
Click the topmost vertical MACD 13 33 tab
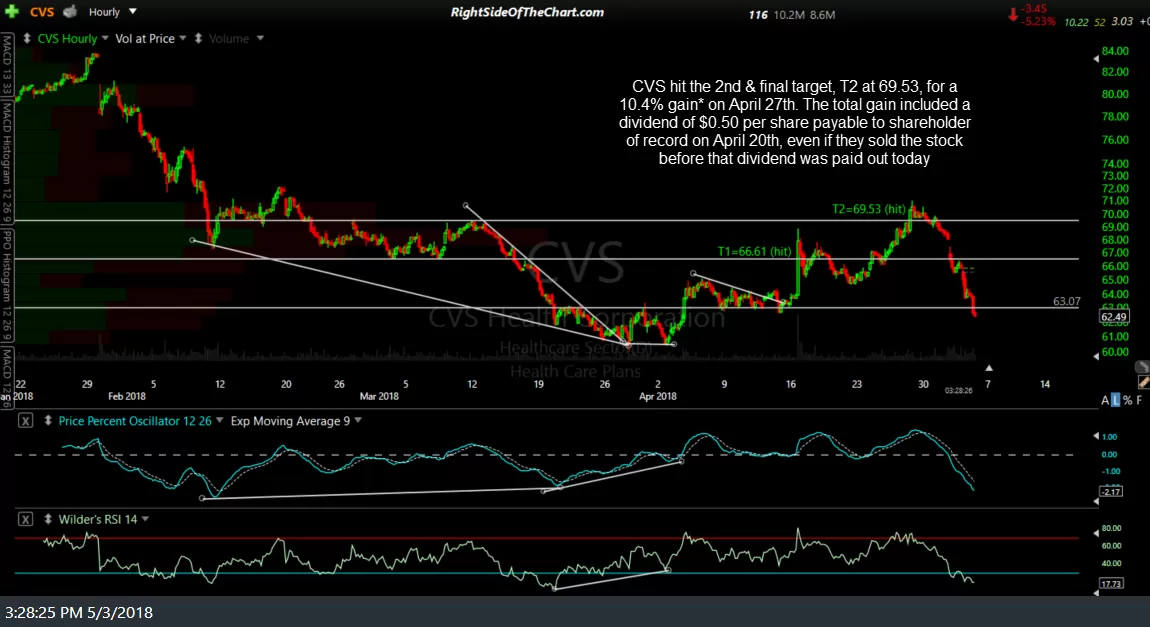pos(7,65)
